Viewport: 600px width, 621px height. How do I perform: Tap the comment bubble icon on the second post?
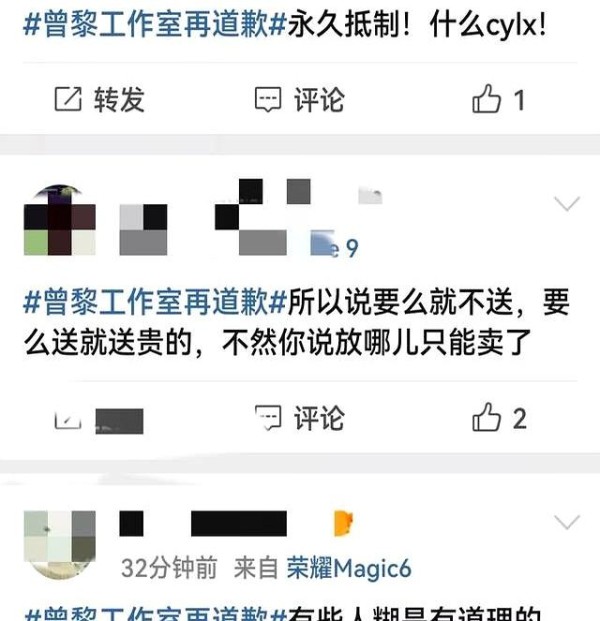268,417
